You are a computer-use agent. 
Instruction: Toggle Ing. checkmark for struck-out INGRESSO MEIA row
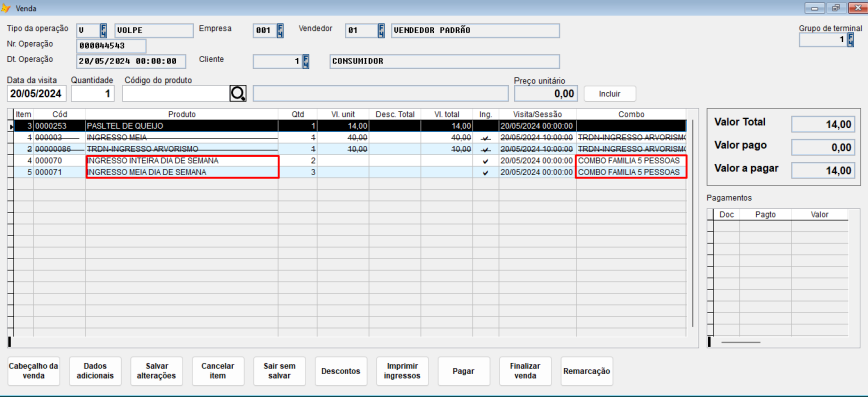pos(485,137)
